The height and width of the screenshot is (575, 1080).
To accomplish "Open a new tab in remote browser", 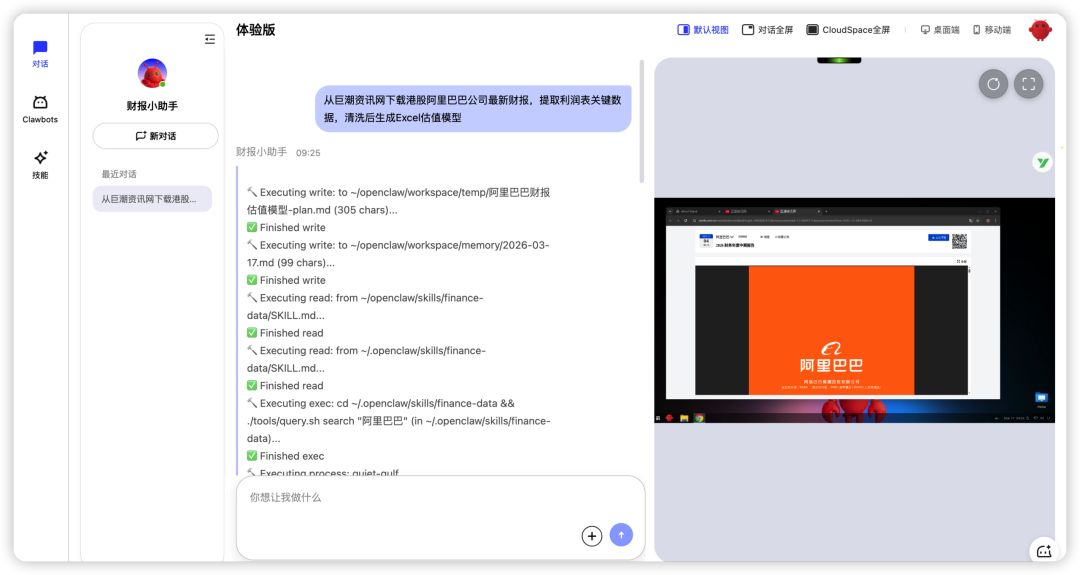I will (827, 211).
